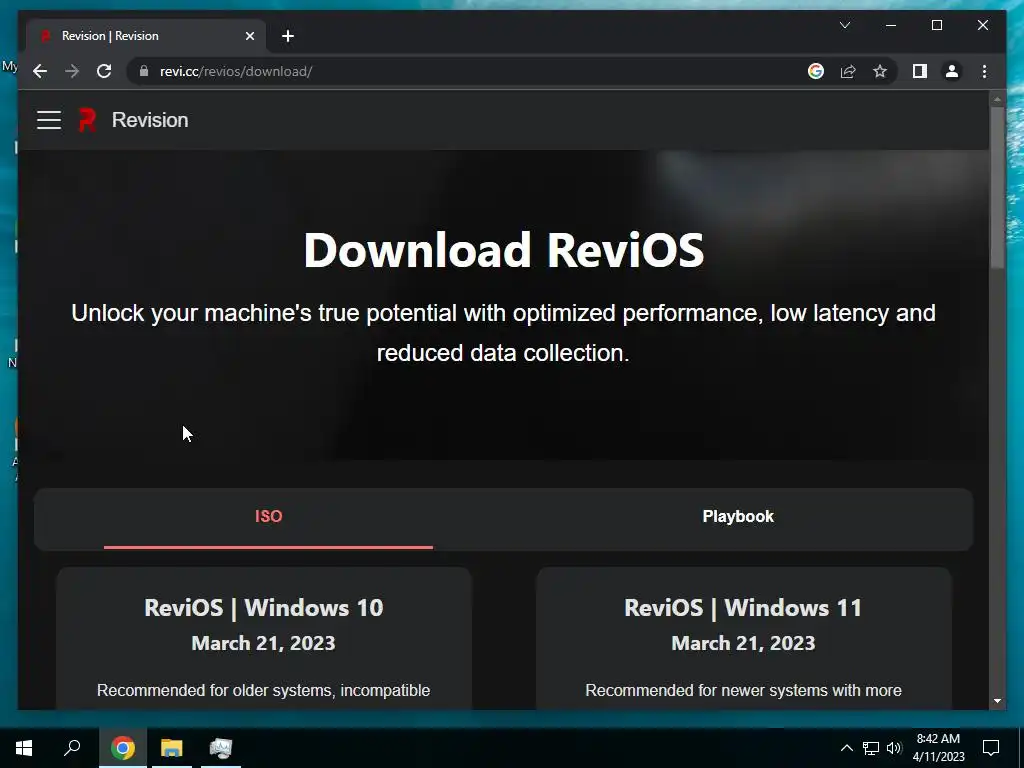Click the Download ReviOS headline

pyautogui.click(x=504, y=250)
